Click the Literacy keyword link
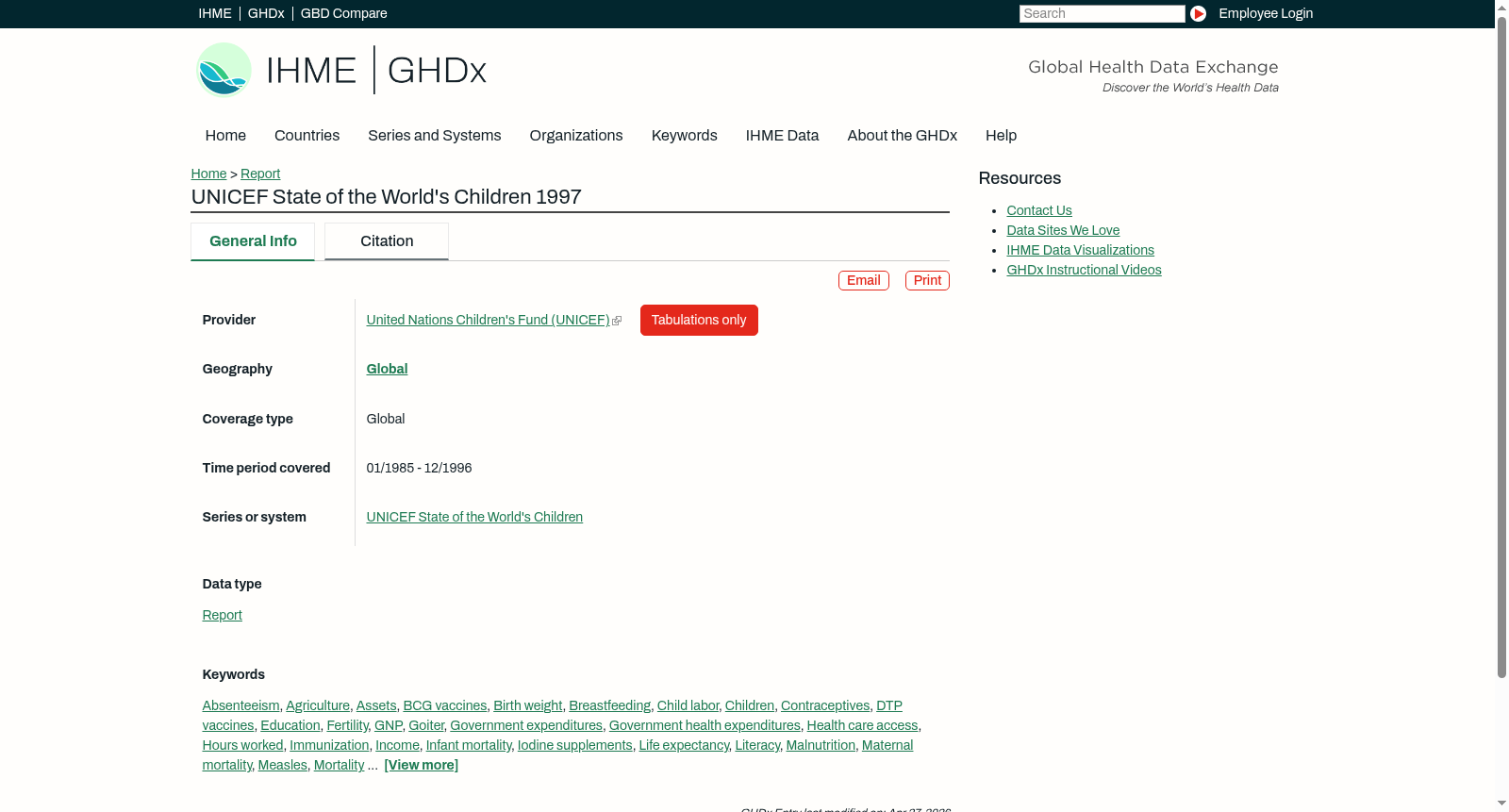This screenshot has width=1509, height=812. (757, 745)
